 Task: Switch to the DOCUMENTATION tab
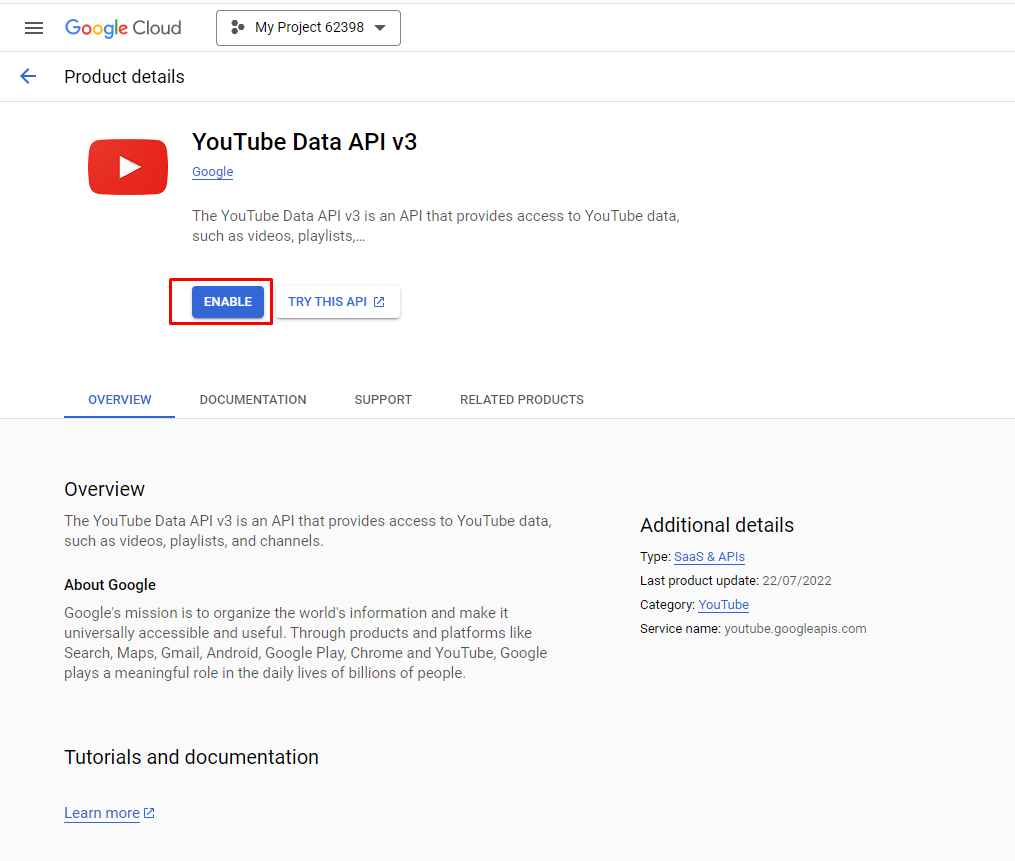(x=252, y=399)
